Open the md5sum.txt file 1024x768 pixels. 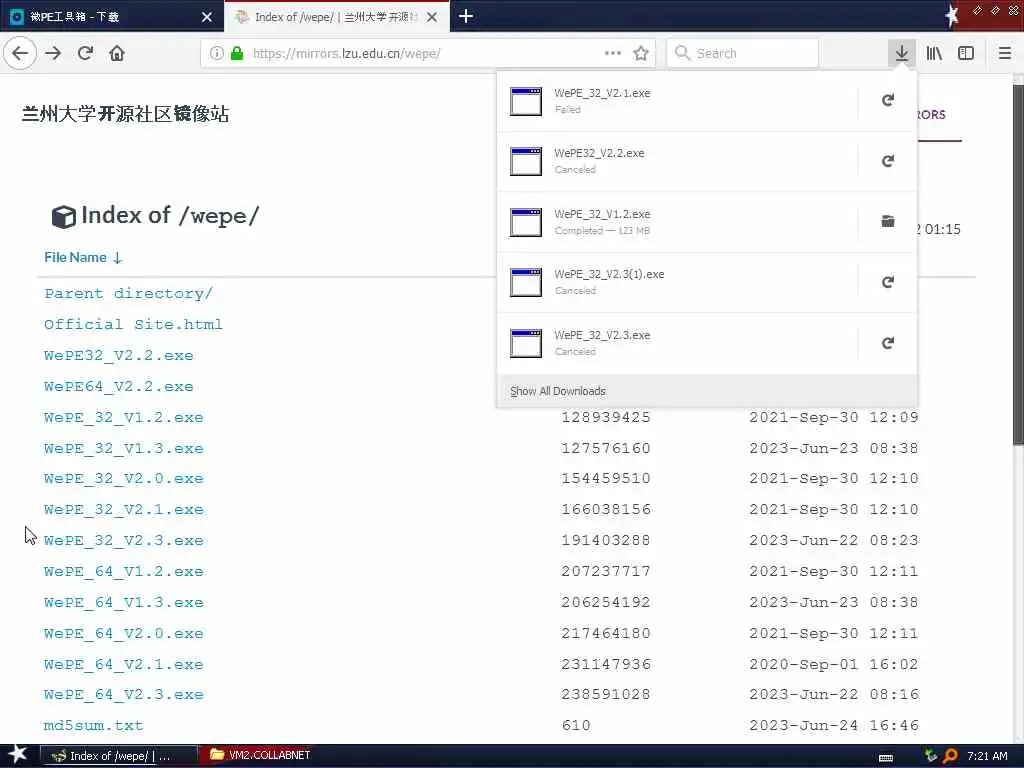(x=93, y=726)
